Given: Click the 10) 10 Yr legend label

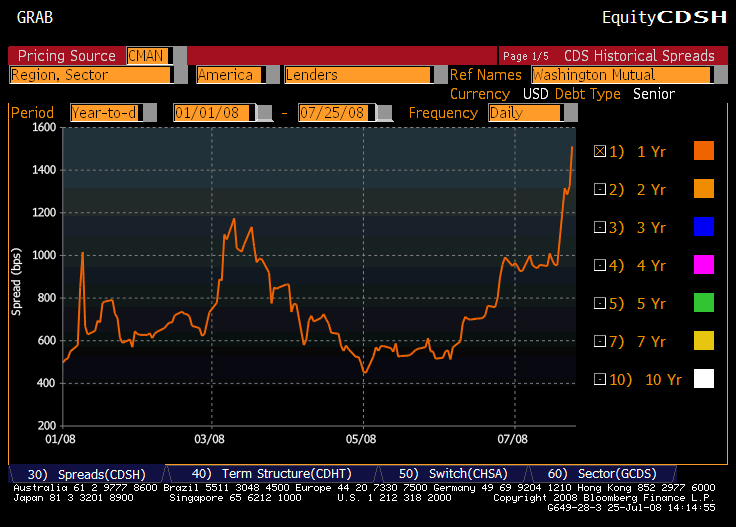Looking at the screenshot, I should [645, 379].
